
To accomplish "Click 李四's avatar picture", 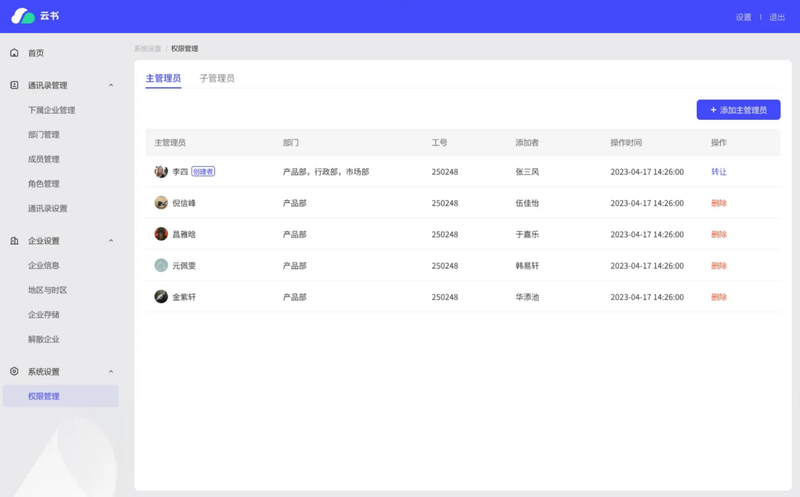I will pos(161,171).
